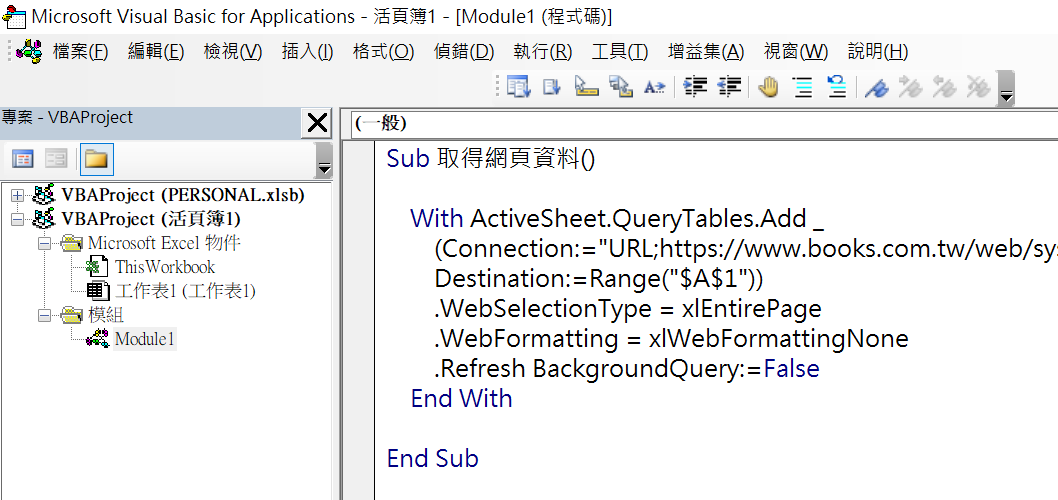Screen dimensions: 1058x500
Task: Click the 'End With' code line
Action: [462, 399]
